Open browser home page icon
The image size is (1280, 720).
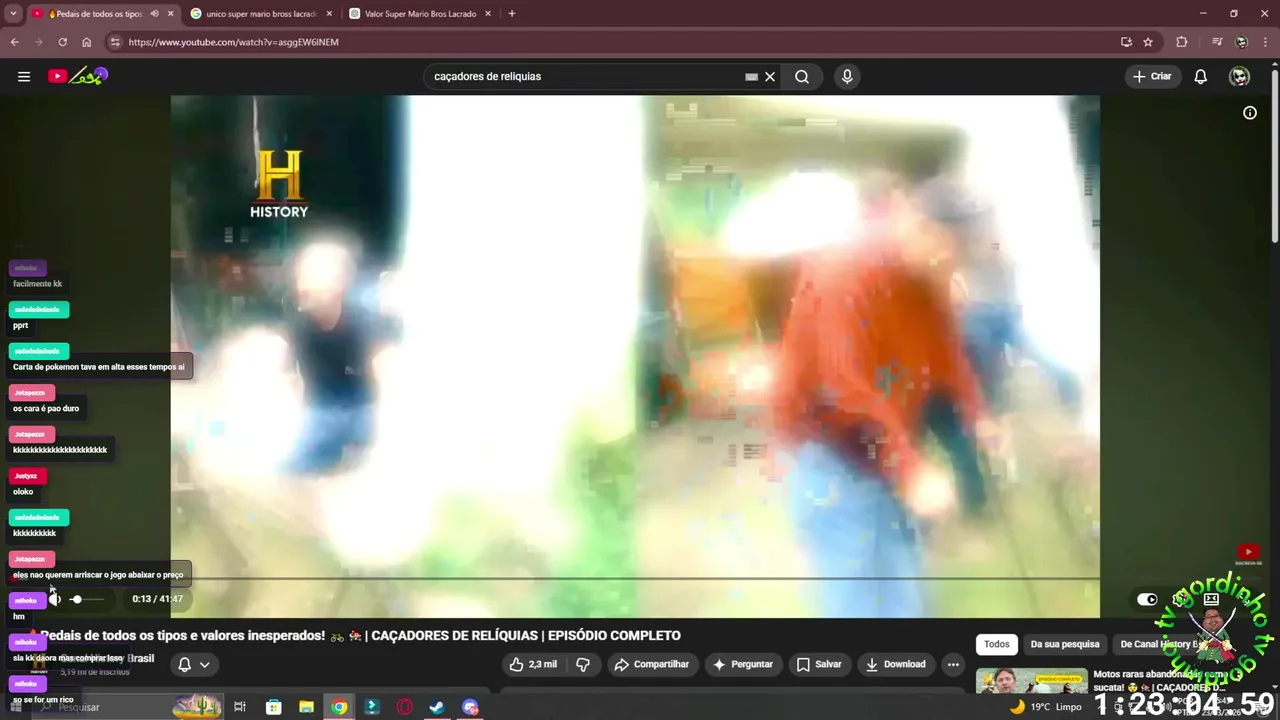[86, 42]
